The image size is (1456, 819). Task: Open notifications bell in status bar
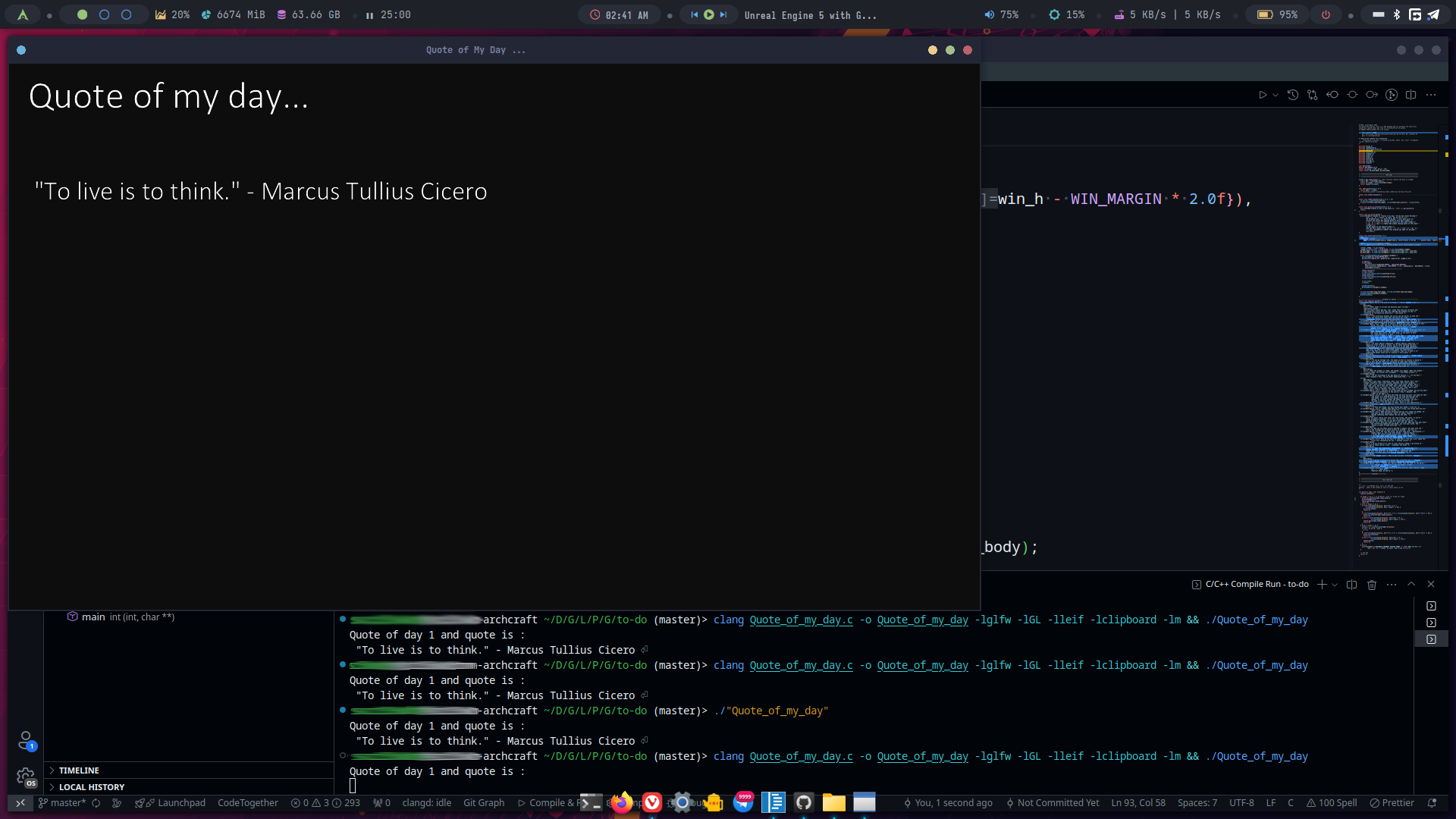pyautogui.click(x=1432, y=802)
